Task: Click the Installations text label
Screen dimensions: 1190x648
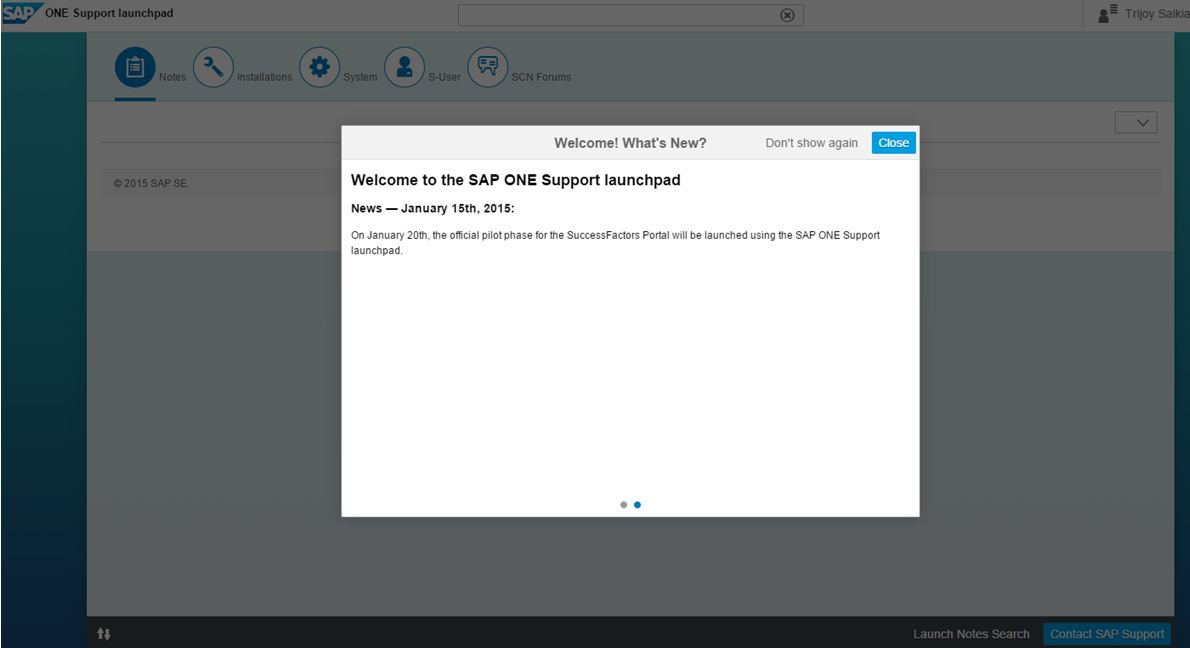Action: (264, 77)
